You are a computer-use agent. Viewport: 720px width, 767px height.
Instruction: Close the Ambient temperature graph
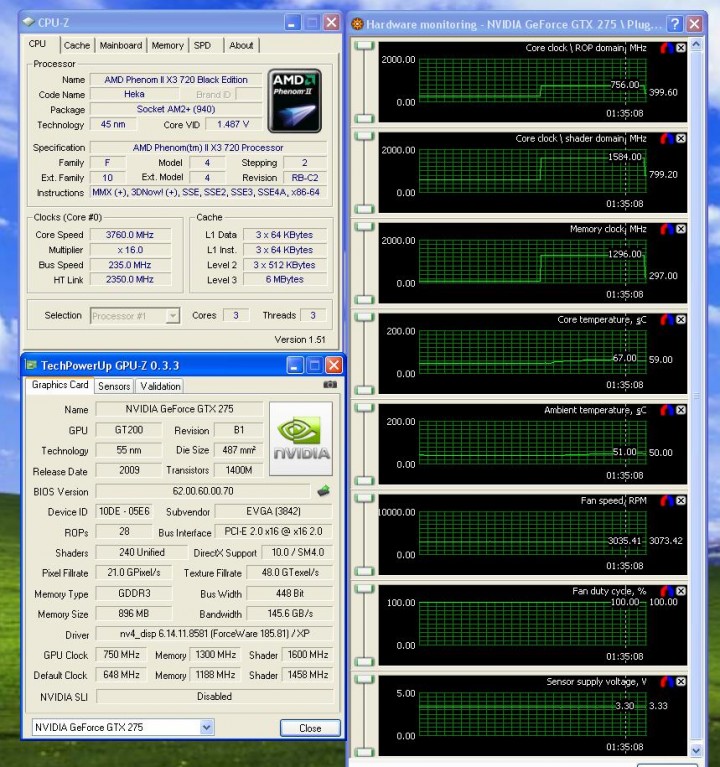coord(681,410)
